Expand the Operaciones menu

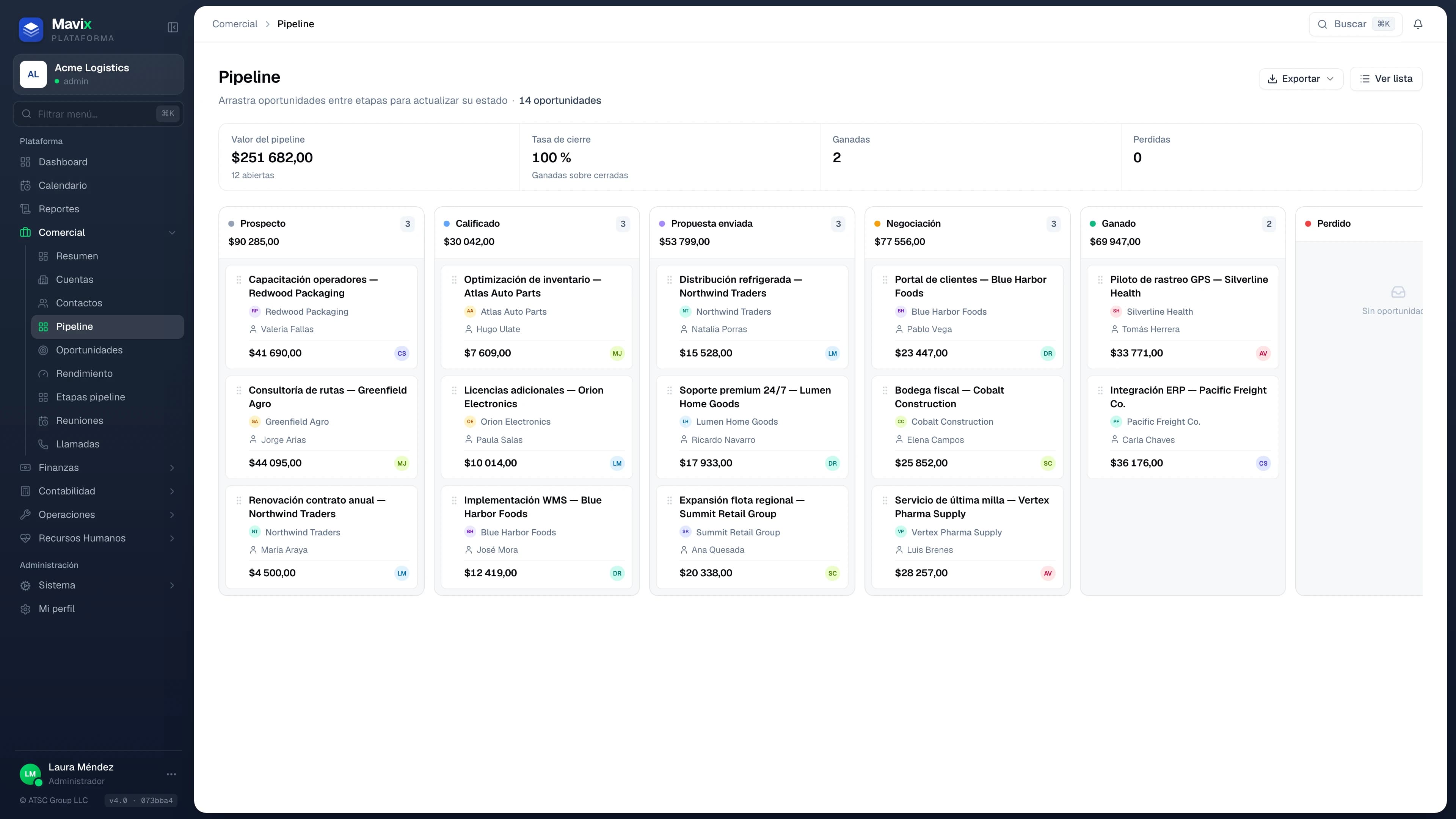(x=98, y=515)
